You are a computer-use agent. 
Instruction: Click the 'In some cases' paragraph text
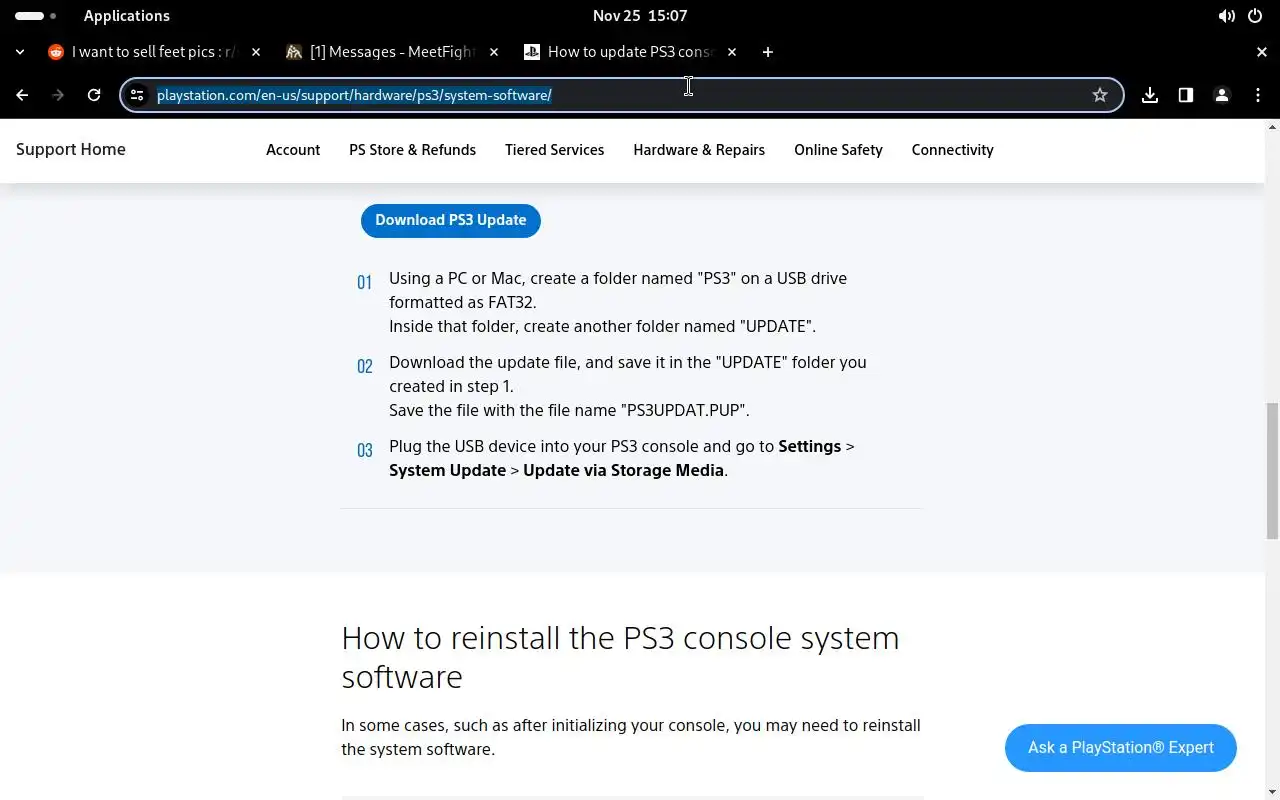[x=631, y=737]
